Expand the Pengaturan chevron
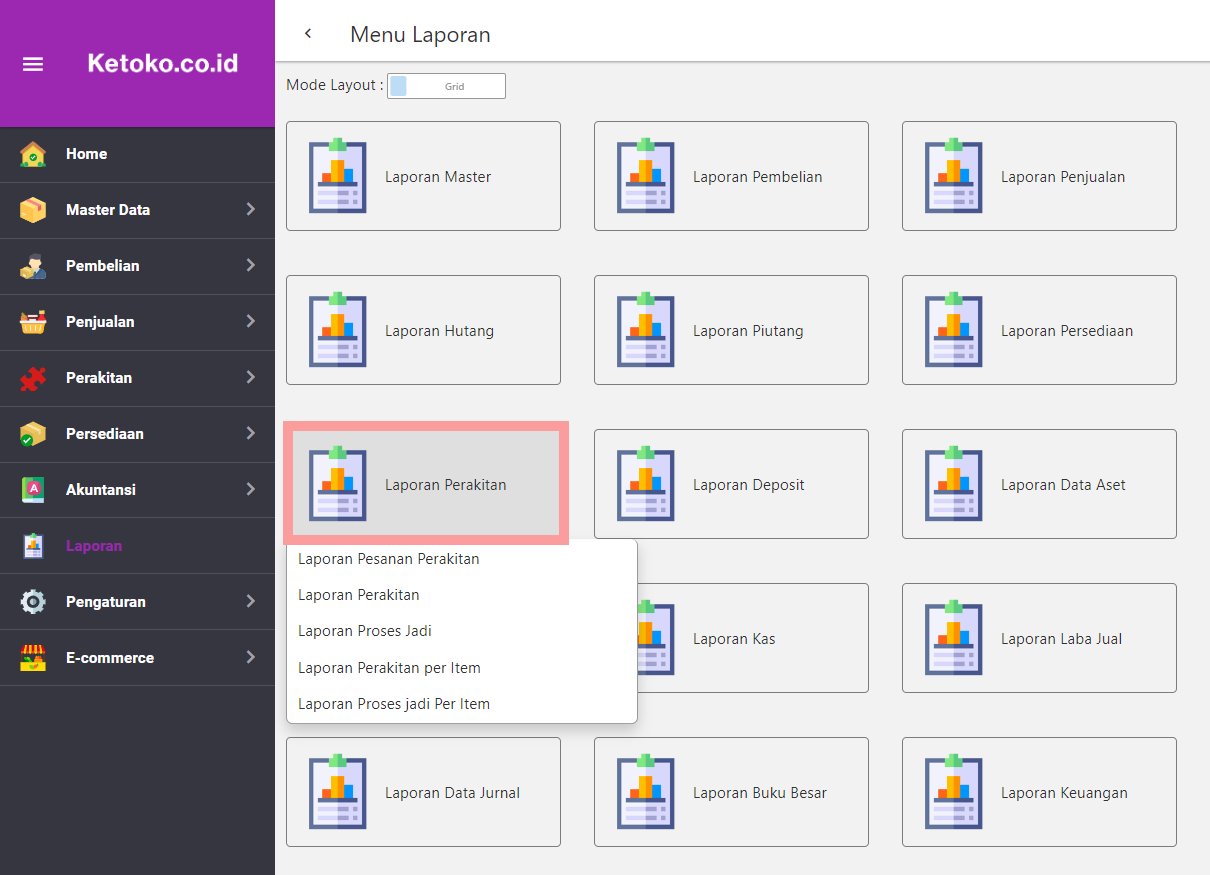 click(250, 602)
